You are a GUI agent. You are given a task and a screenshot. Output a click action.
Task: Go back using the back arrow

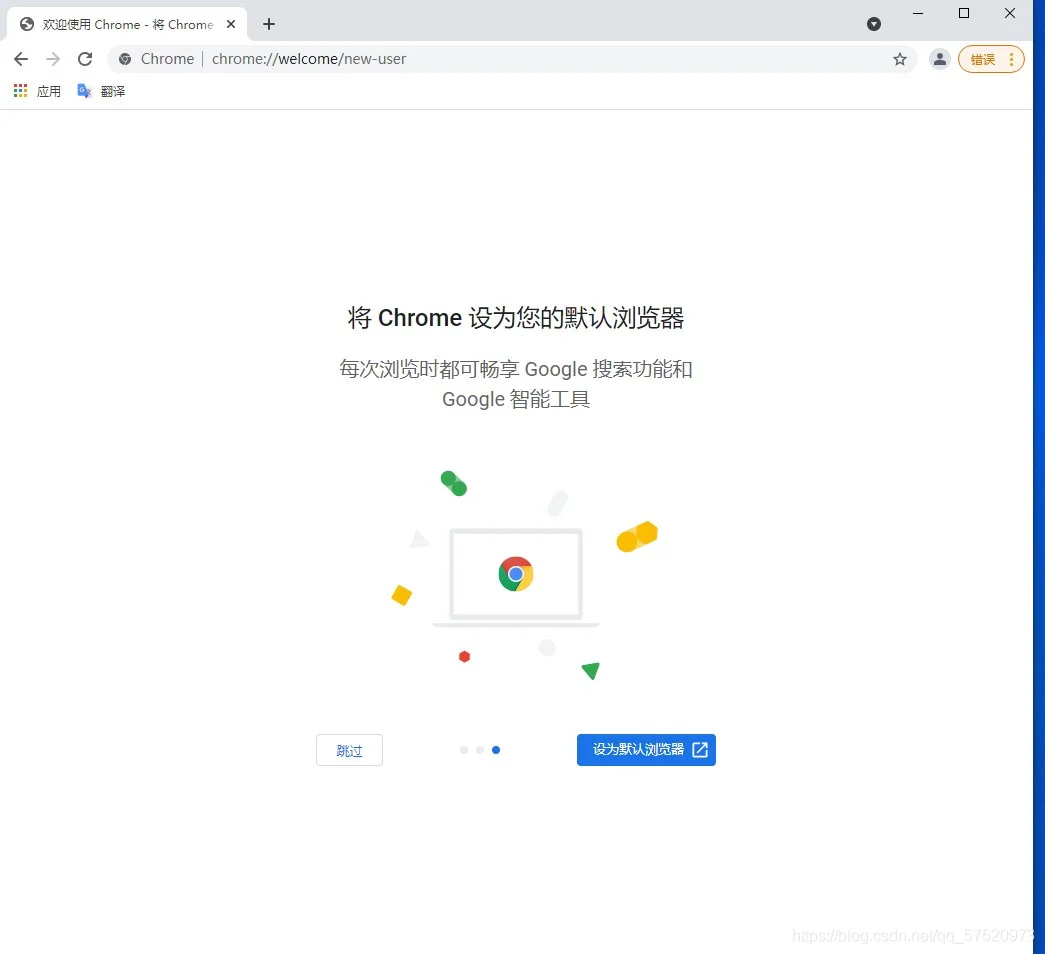coord(21,59)
